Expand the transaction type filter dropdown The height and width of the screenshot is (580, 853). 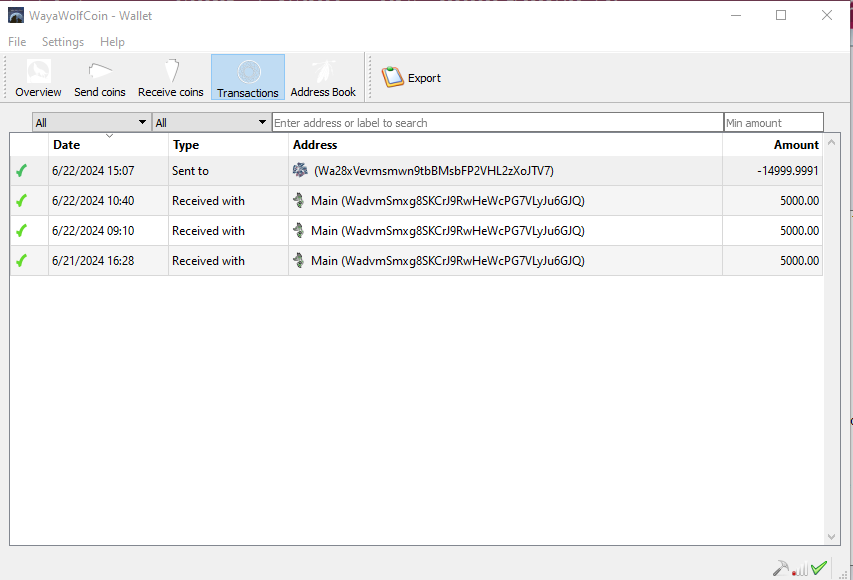click(211, 123)
